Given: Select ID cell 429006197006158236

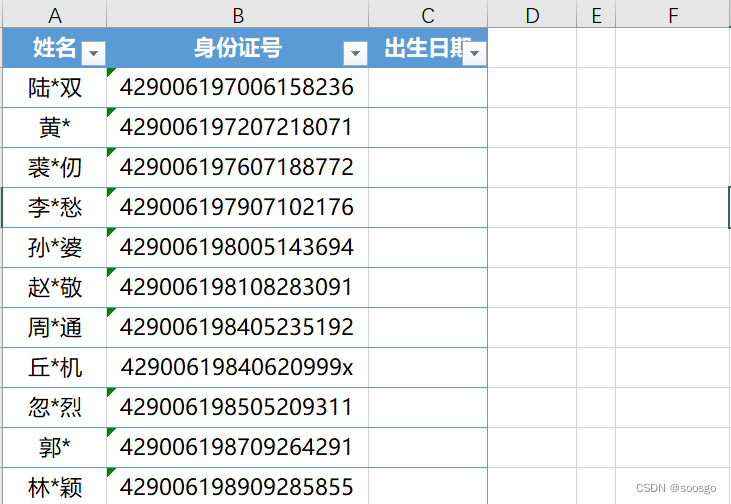Looking at the screenshot, I should [238, 88].
